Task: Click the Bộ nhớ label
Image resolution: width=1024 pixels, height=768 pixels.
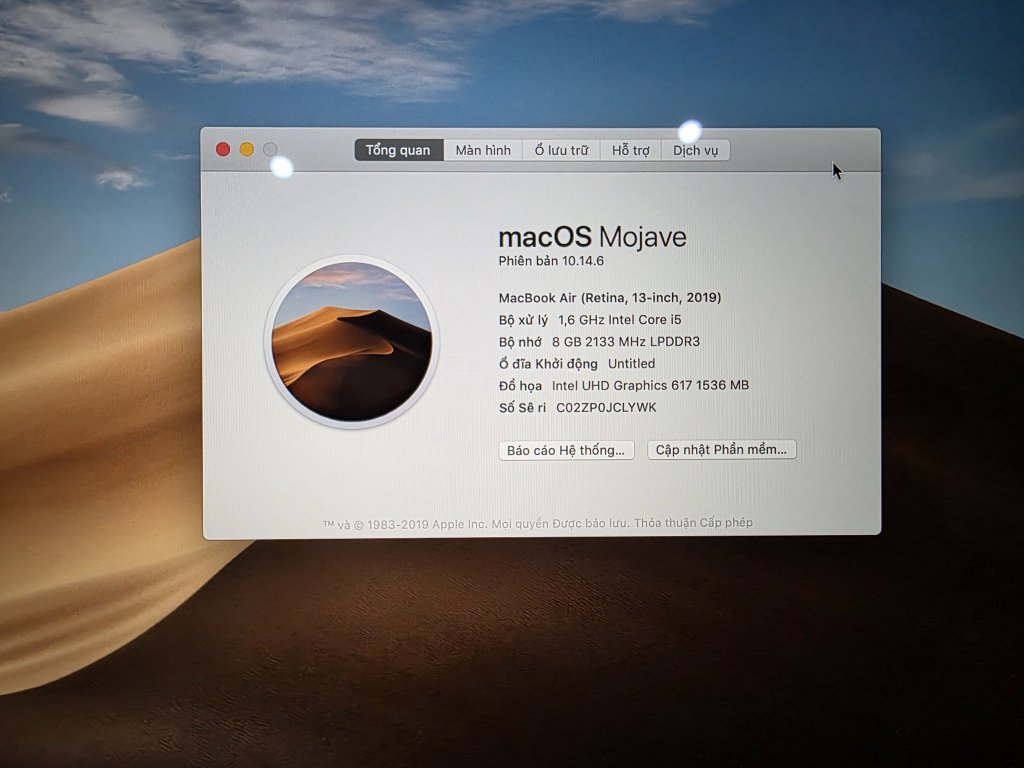Action: [520, 342]
